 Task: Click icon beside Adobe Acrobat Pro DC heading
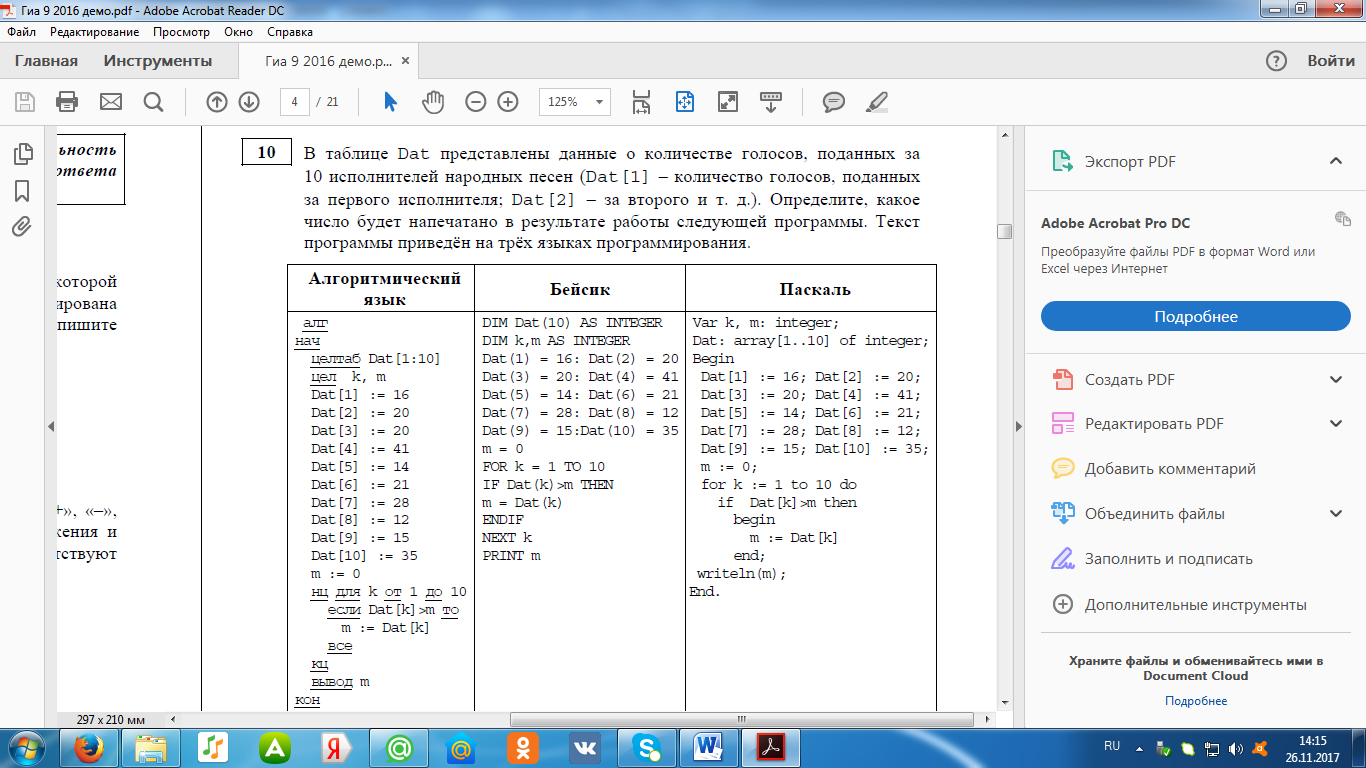click(1342, 218)
